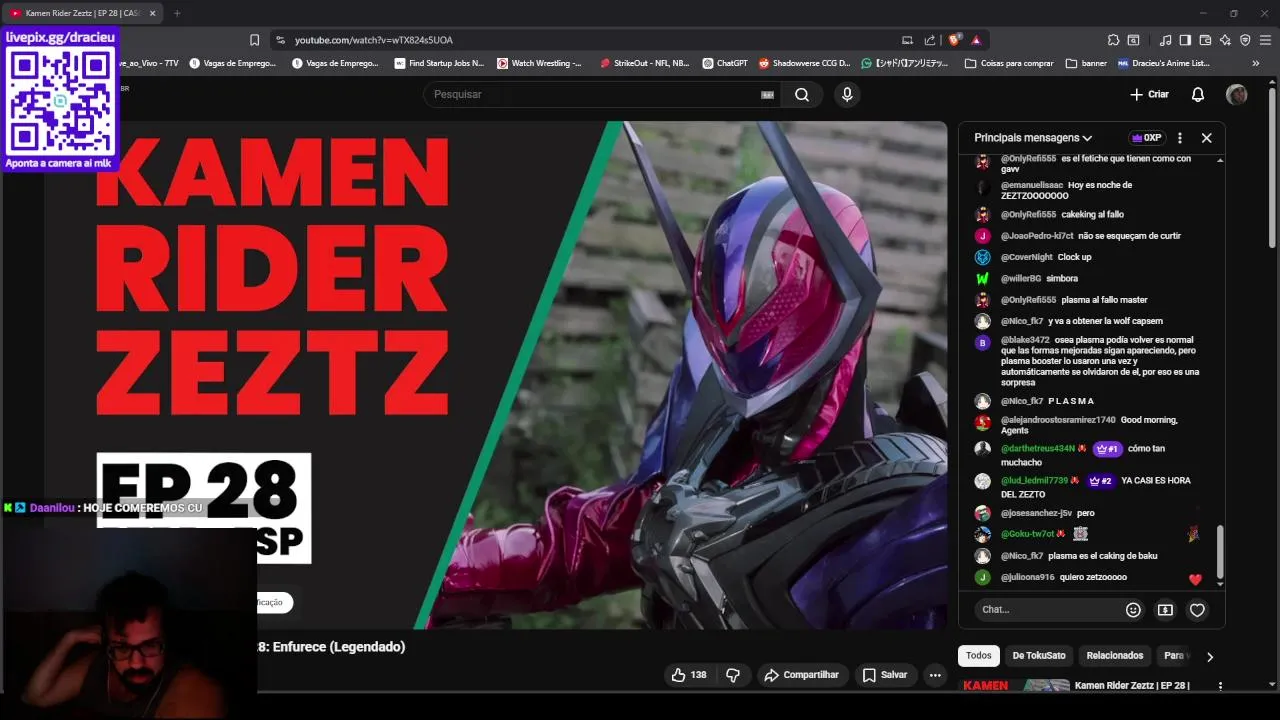Image resolution: width=1280 pixels, height=720 pixels.
Task: Click username @darthetreus434N in chat
Action: click(x=1038, y=449)
